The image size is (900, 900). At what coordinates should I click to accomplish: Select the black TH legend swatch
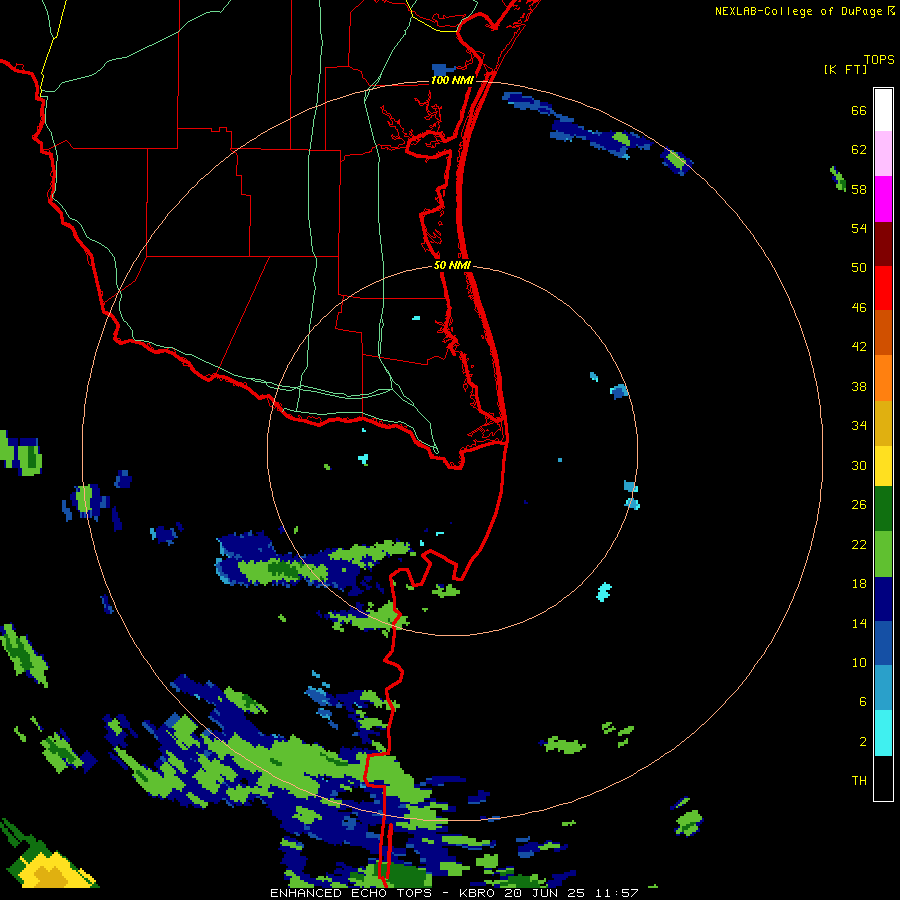coord(883,778)
